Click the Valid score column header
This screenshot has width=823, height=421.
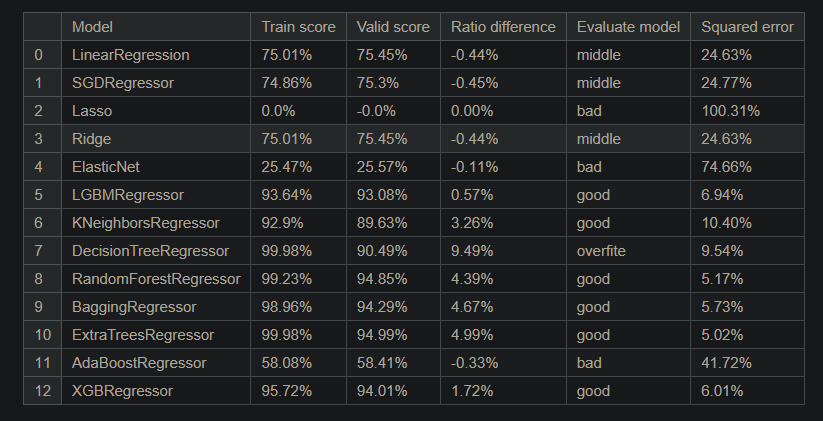(393, 27)
